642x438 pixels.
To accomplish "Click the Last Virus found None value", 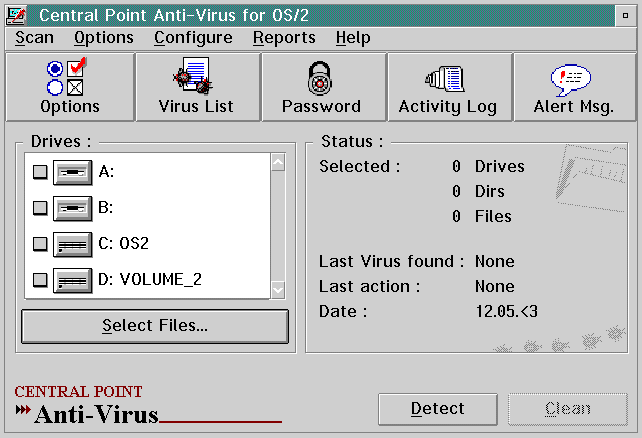I will tap(495, 262).
